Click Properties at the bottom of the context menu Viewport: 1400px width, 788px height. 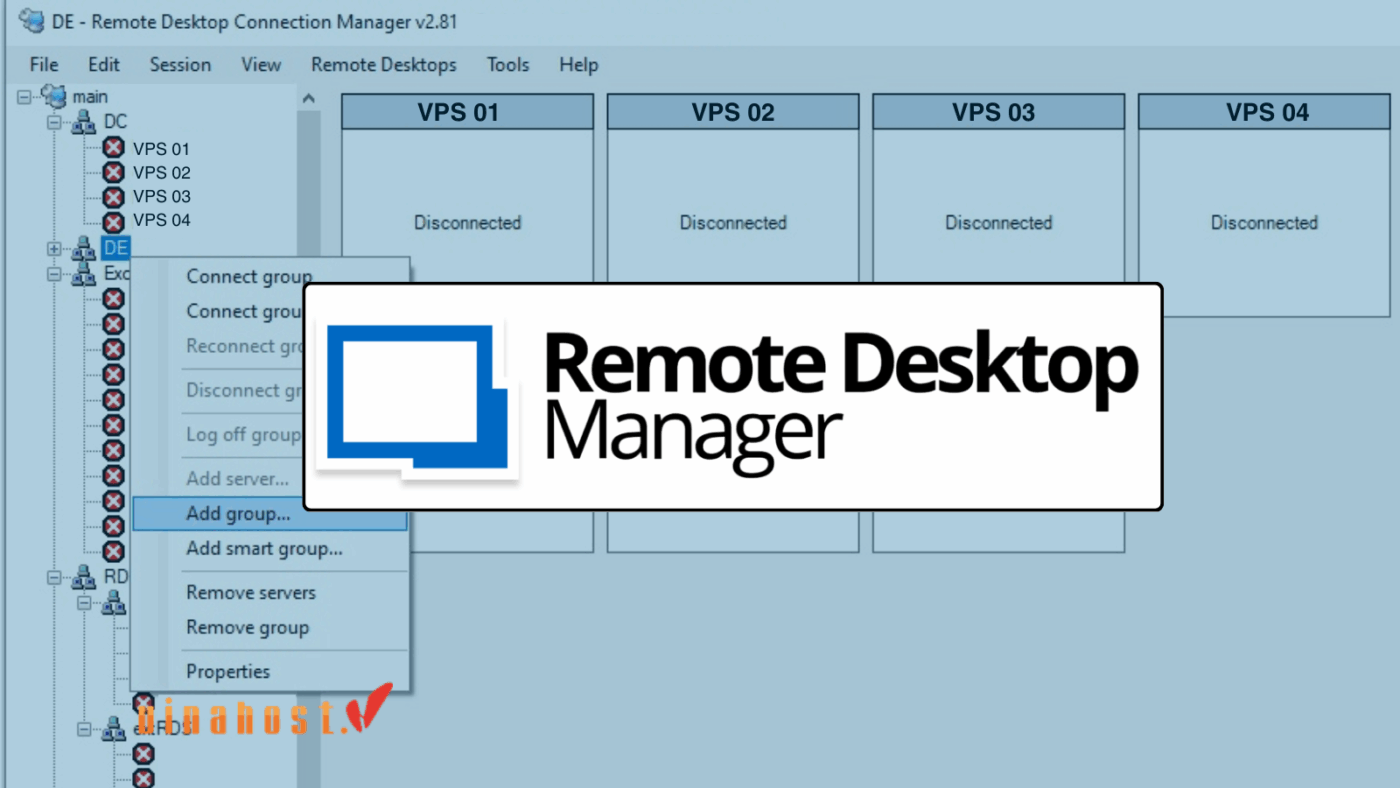click(227, 671)
